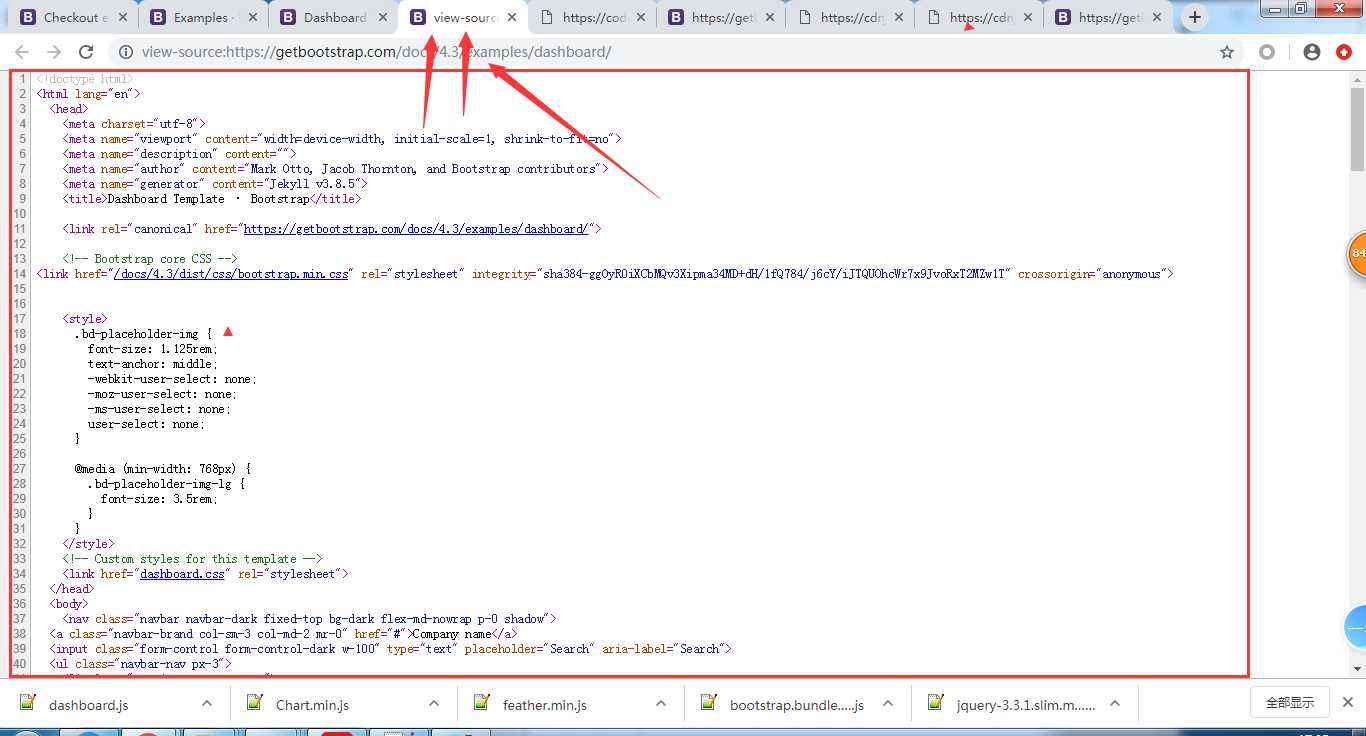
Task: Open site information icon in address bar
Action: [x=125, y=52]
